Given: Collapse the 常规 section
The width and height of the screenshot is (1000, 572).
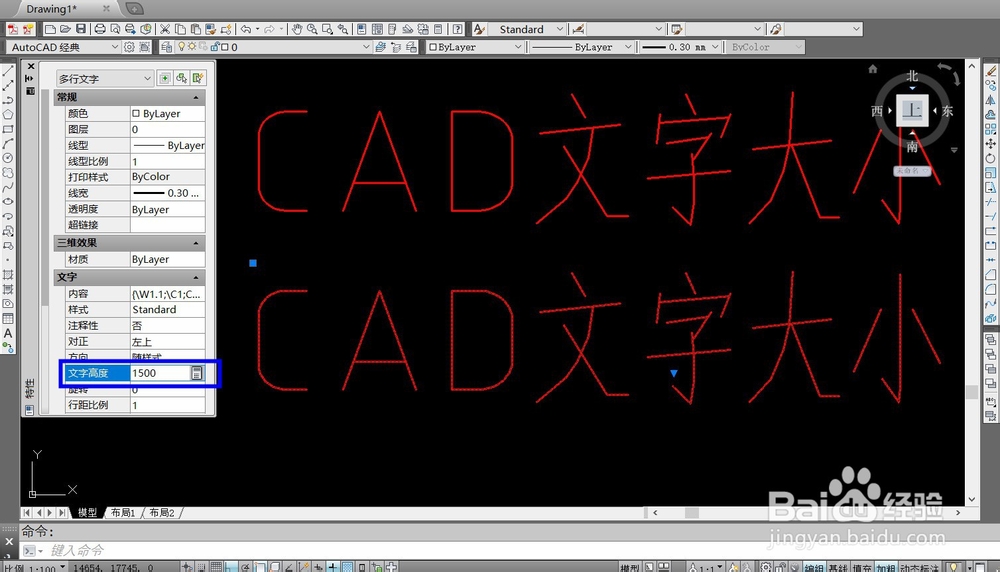Looking at the screenshot, I should tap(196, 98).
